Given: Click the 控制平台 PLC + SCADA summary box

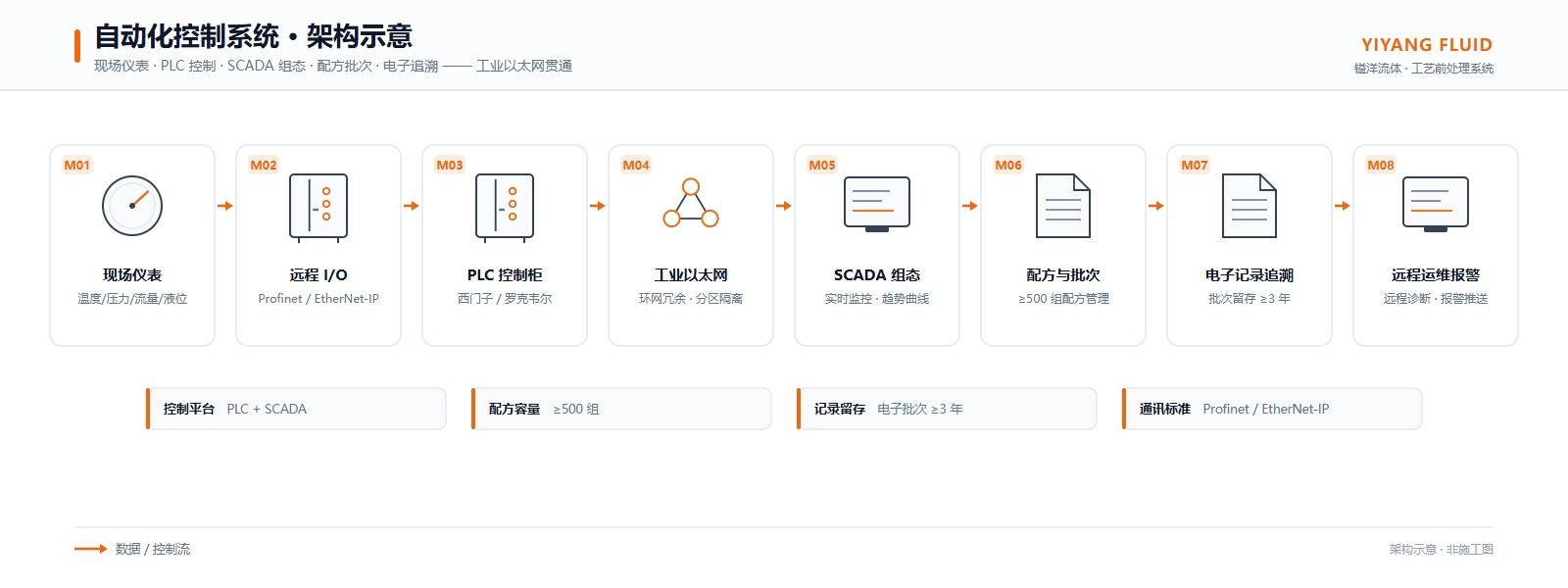Looking at the screenshot, I should [296, 409].
